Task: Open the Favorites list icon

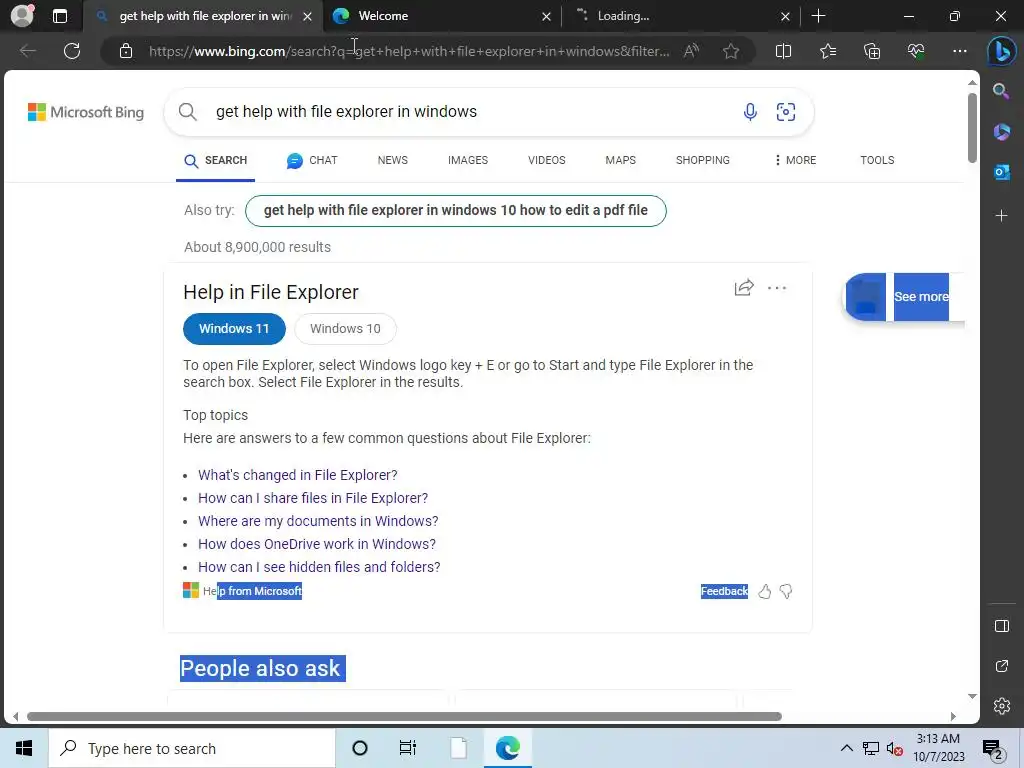Action: 827,51
